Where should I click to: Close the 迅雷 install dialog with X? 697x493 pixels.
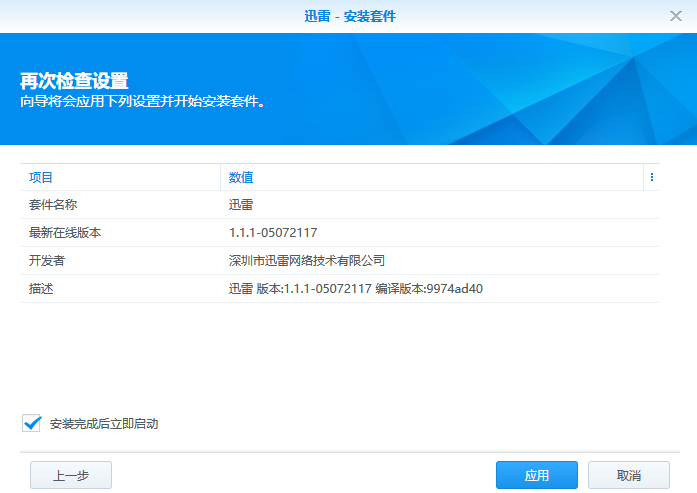tap(676, 16)
